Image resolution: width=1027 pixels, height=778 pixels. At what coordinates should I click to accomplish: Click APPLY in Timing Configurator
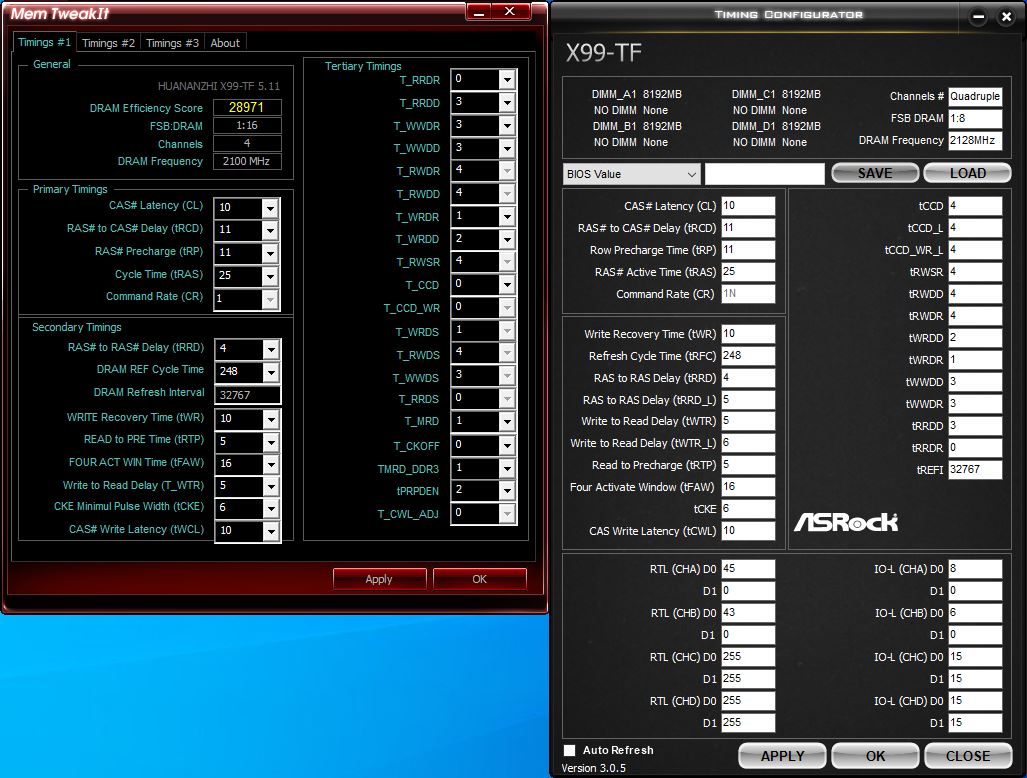pyautogui.click(x=782, y=756)
